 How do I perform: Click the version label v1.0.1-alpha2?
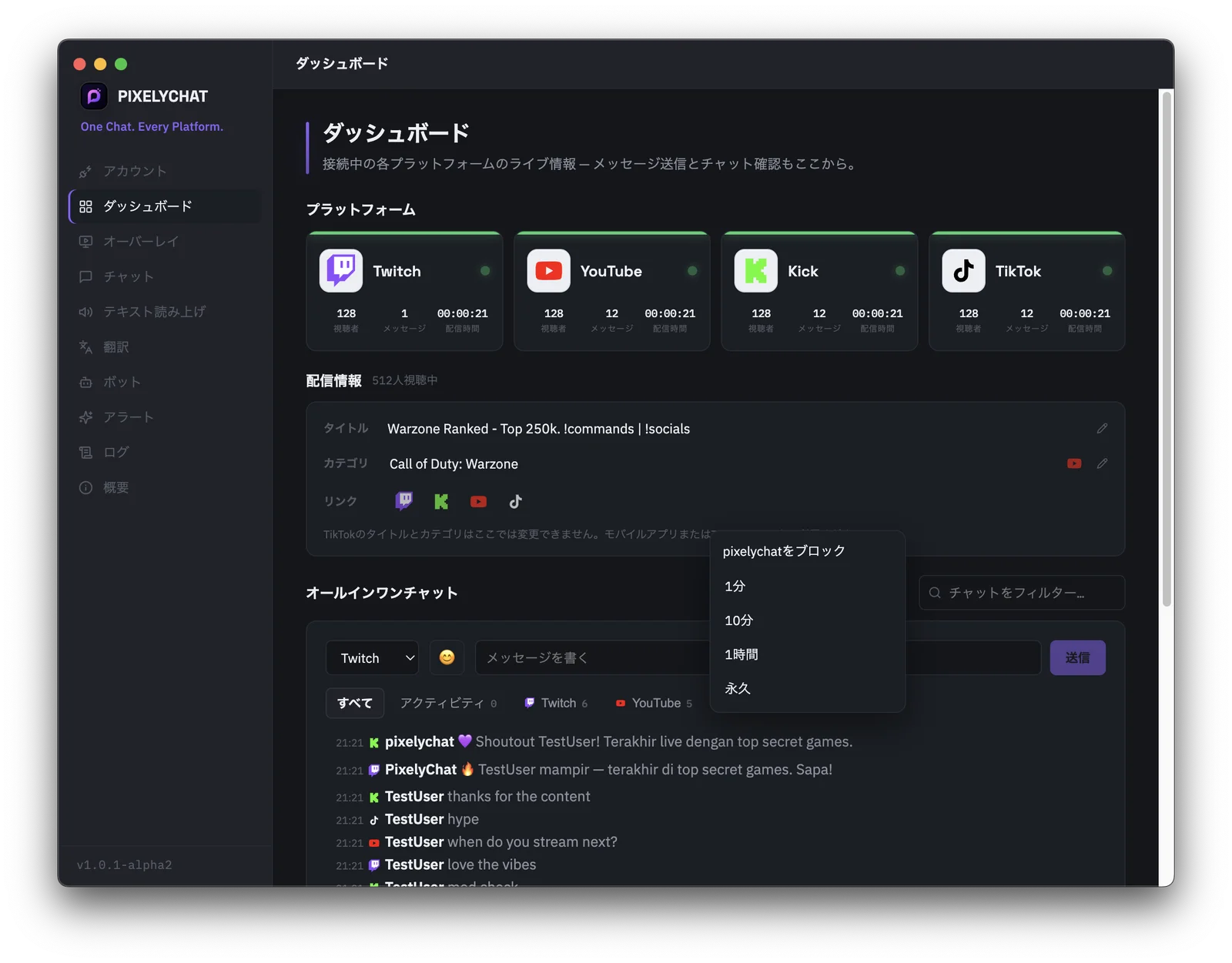[x=124, y=865]
